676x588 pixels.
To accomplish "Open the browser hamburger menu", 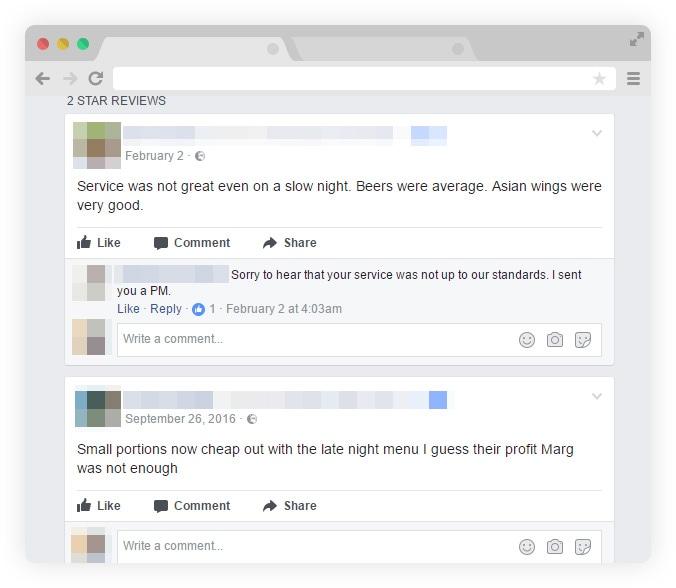I will (633, 78).
